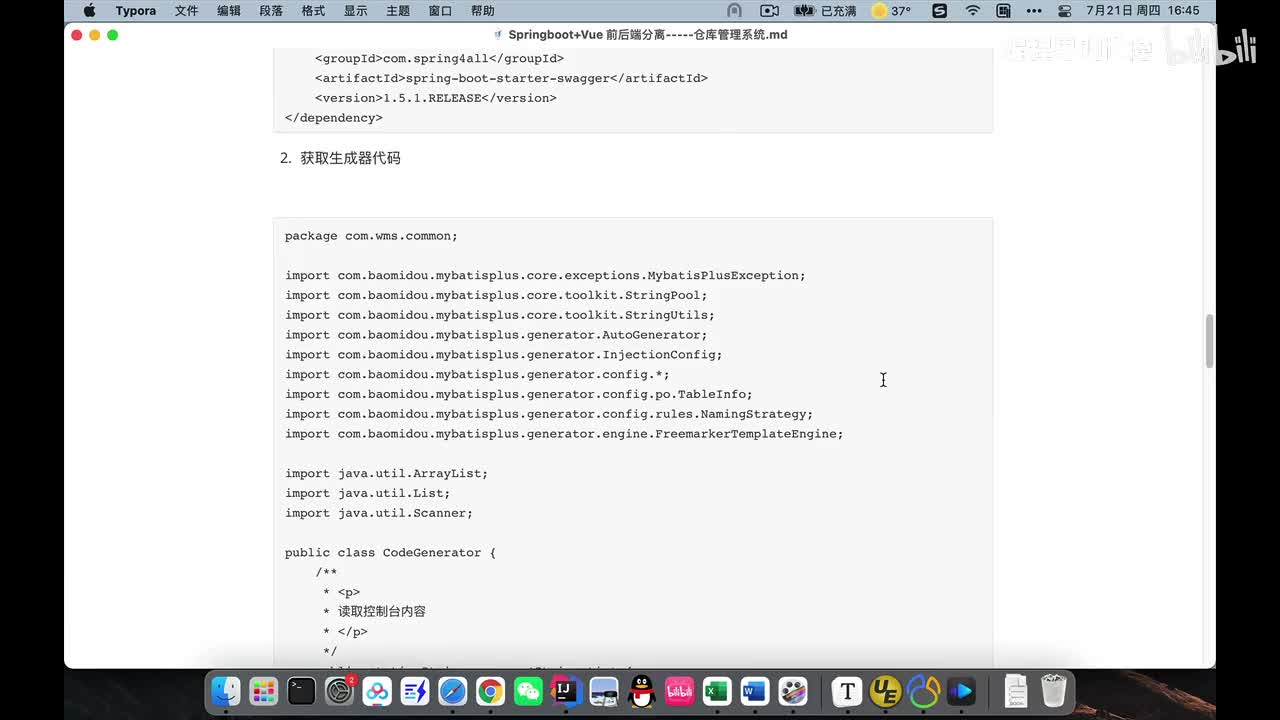Click the version 1.5.1.RELEASE line
1280x720 pixels.
tap(436, 98)
